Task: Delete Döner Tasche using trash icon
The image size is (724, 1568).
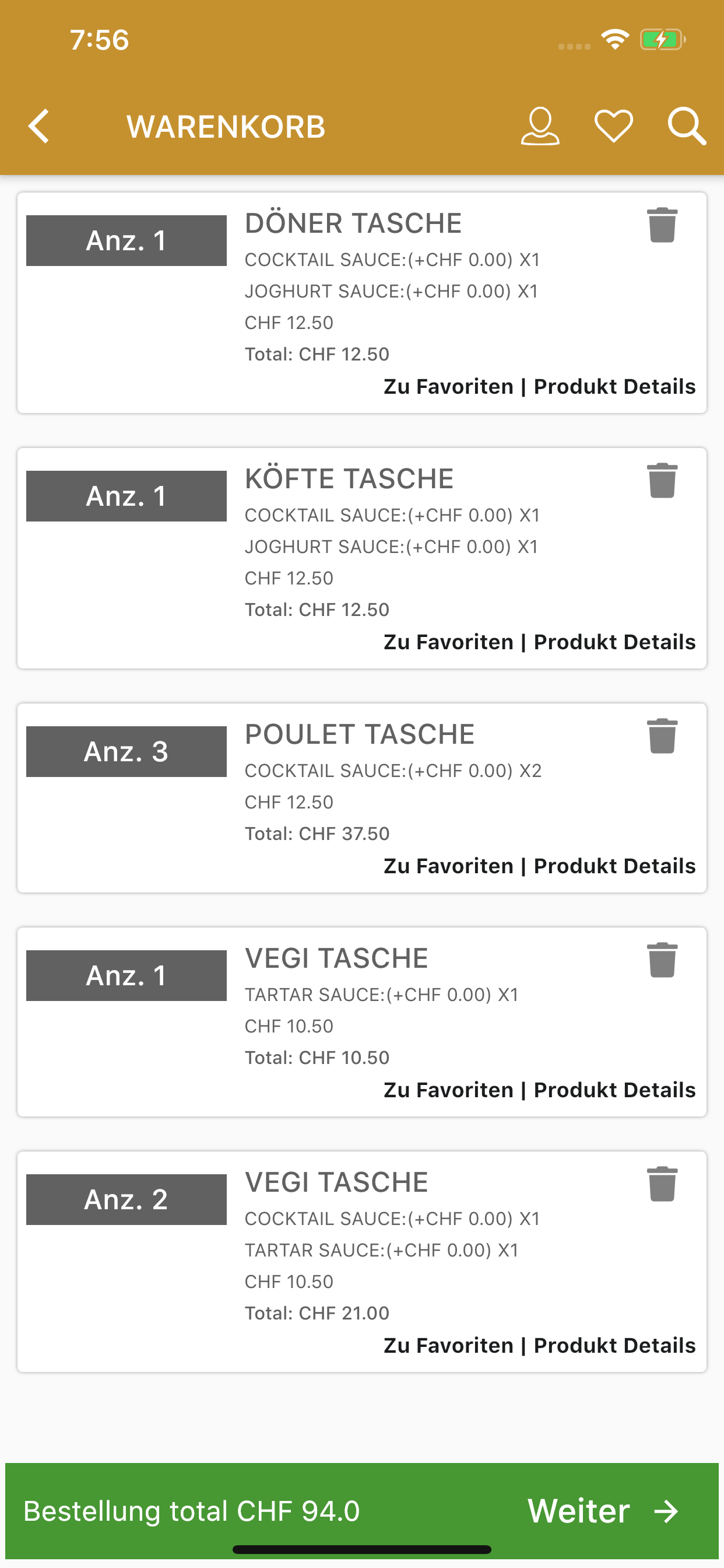Action: click(x=662, y=225)
